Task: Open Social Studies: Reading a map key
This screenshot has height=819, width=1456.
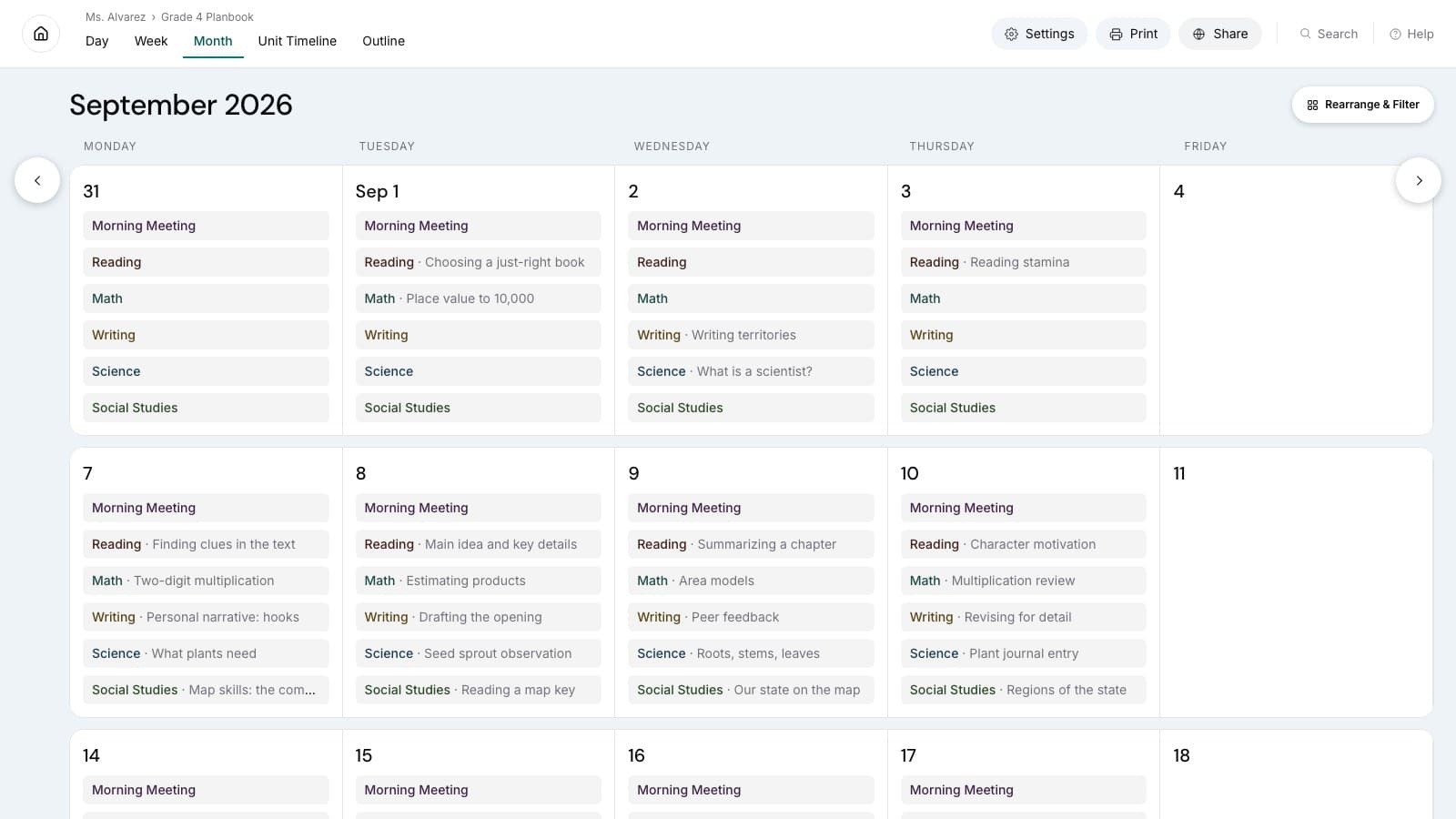Action: (479, 690)
